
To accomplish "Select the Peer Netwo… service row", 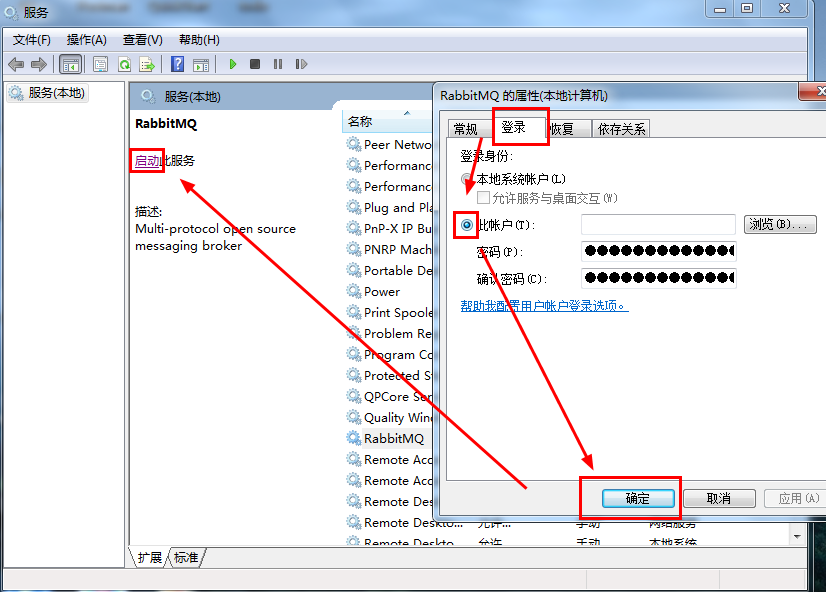I will click(389, 145).
